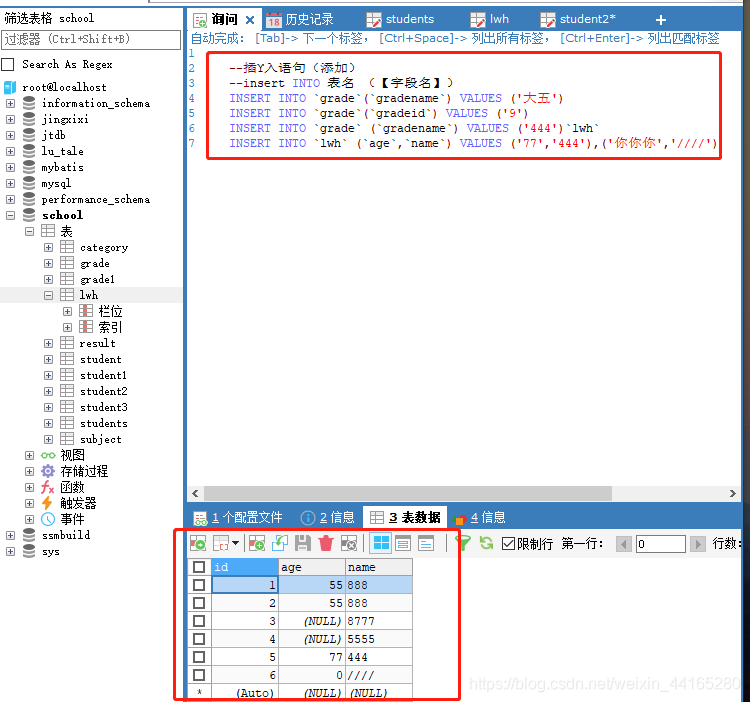Tick the checkbox for row with id 3
The image size is (750, 702).
(x=199, y=621)
